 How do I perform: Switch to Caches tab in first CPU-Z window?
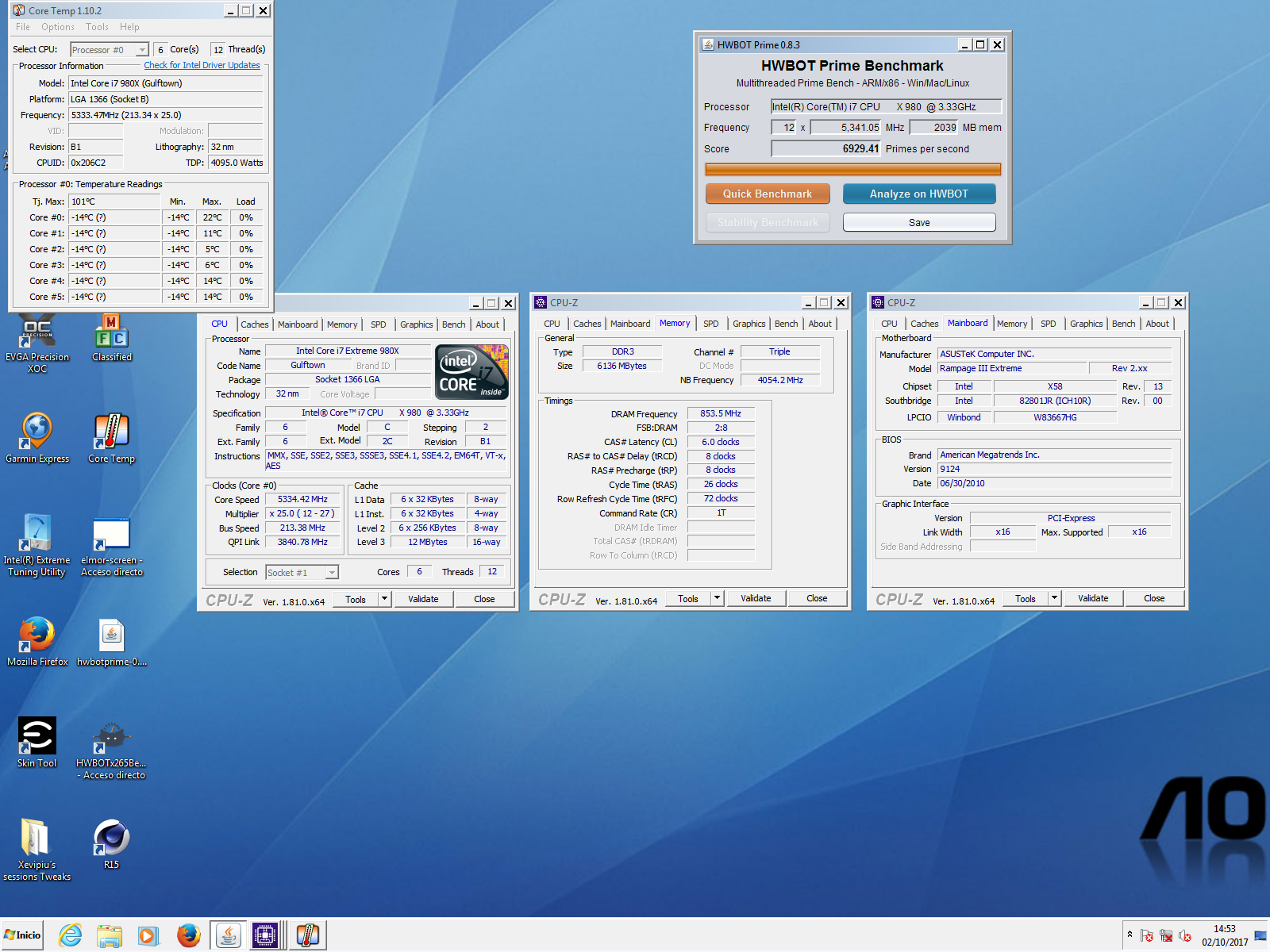point(255,324)
